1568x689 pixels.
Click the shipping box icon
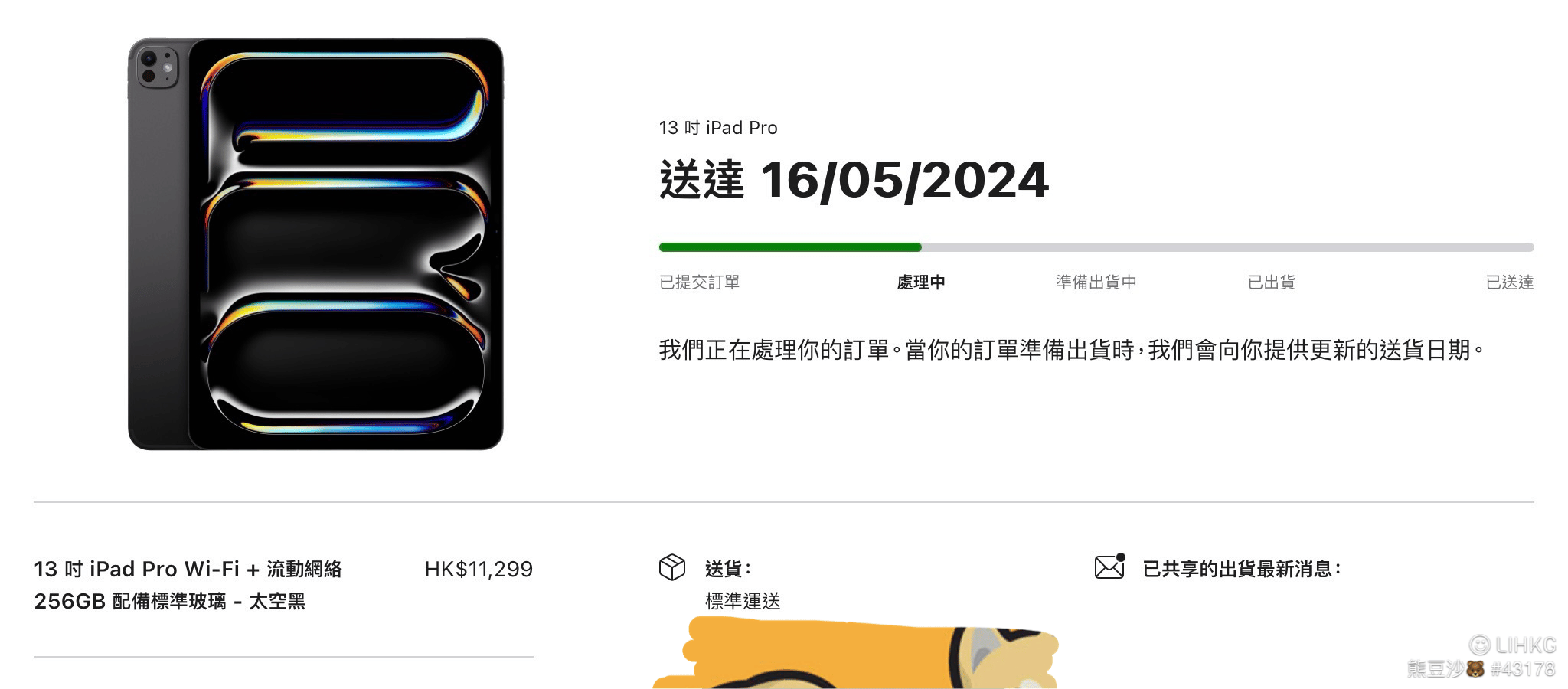(672, 567)
